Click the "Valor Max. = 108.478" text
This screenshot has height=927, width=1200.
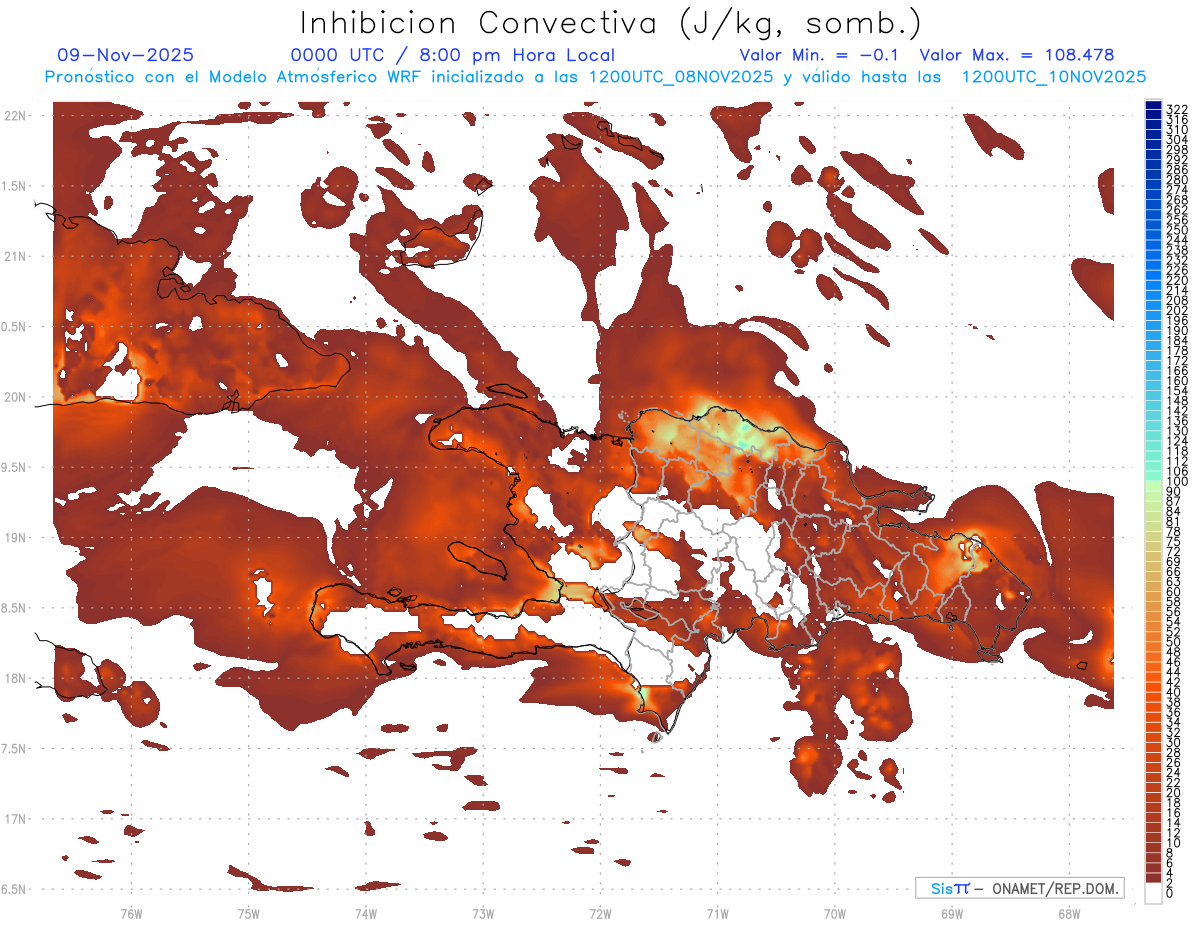click(1016, 55)
